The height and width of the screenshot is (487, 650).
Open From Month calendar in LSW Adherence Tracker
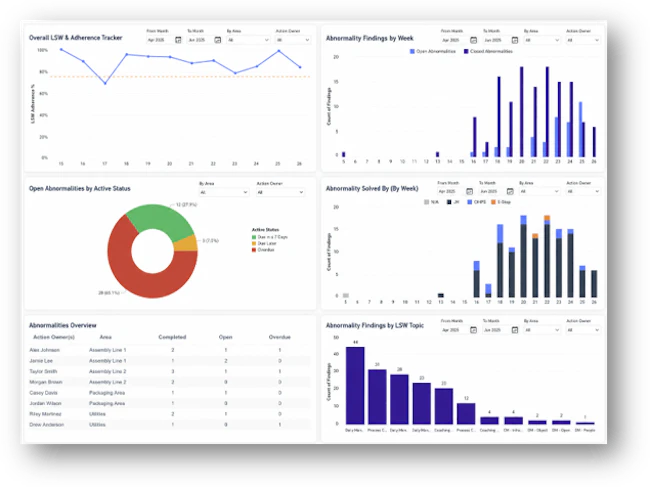pyautogui.click(x=178, y=40)
